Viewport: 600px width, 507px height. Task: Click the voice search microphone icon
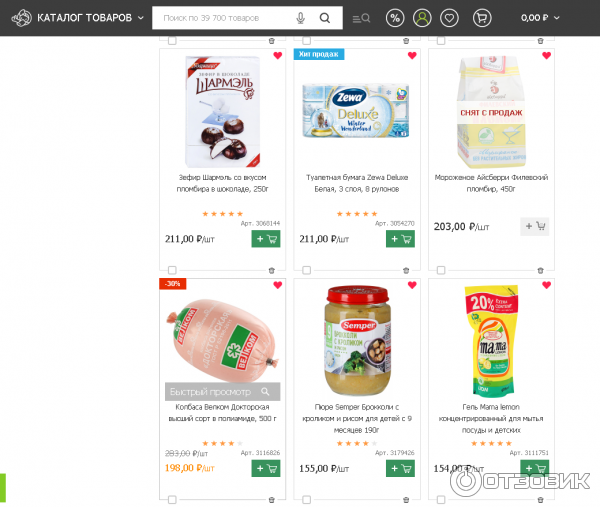pos(301,18)
